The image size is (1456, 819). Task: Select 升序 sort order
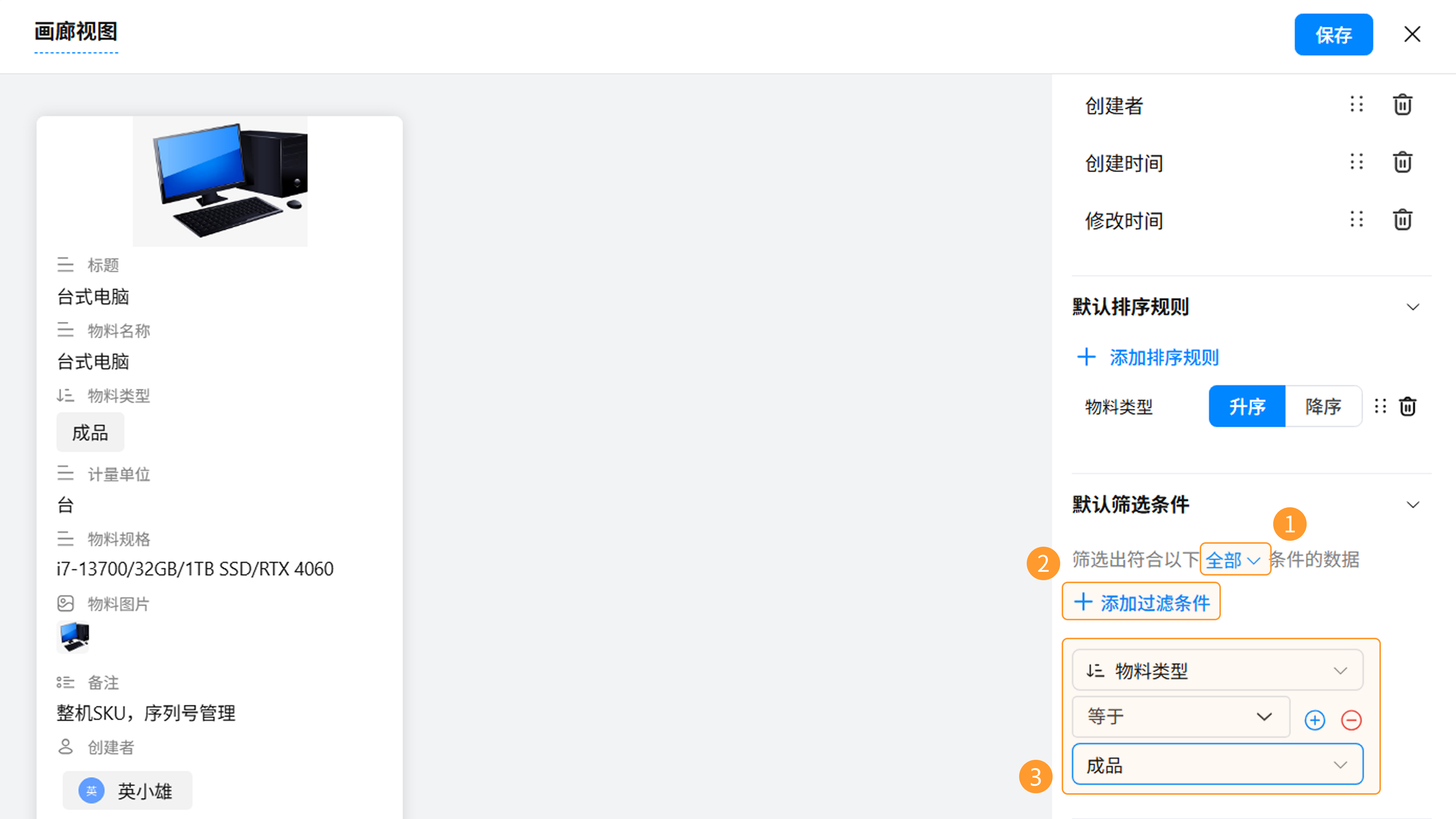(x=1247, y=406)
